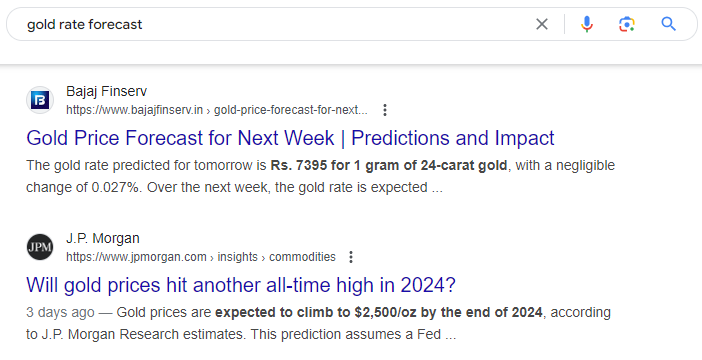The image size is (702, 360).
Task: Start voice search with the microphone icon
Action: [586, 24]
